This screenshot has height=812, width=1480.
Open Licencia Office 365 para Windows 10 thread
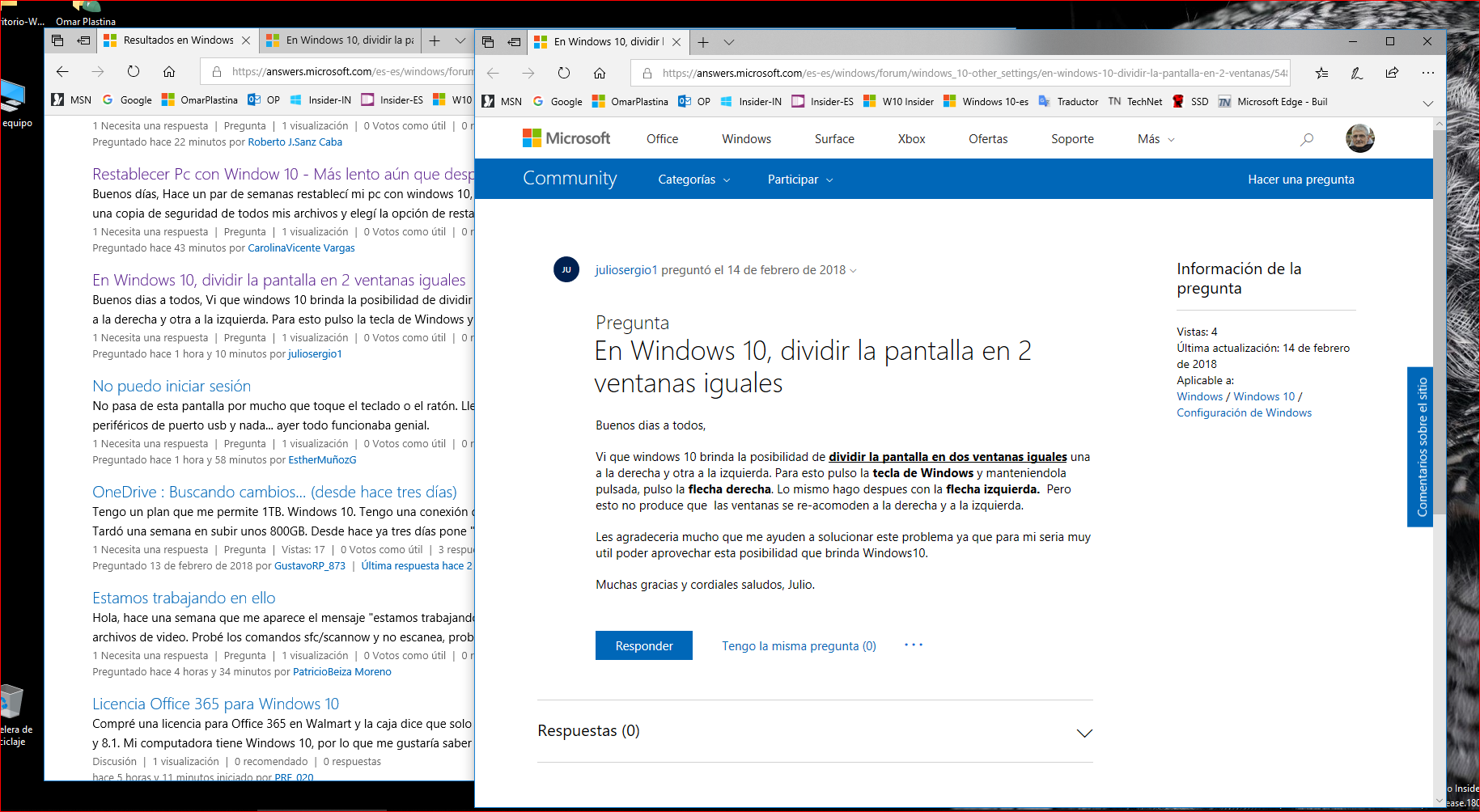[215, 704]
